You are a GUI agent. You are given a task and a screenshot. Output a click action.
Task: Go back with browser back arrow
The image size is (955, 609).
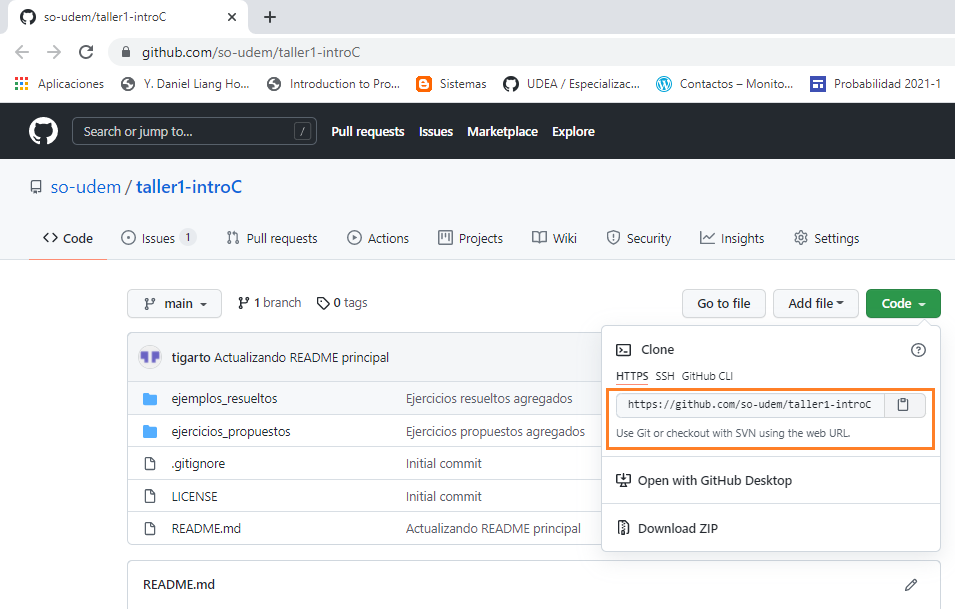[x=22, y=52]
